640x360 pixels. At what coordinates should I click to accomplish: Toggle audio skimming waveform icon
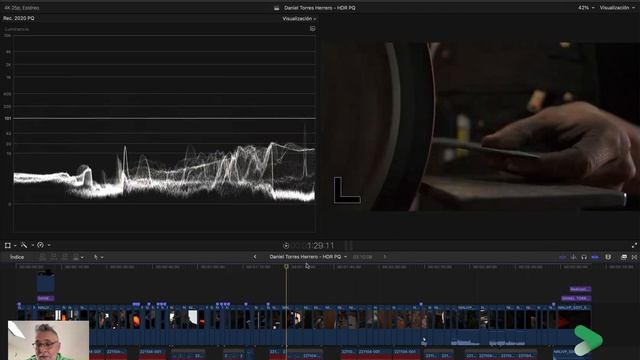573,257
